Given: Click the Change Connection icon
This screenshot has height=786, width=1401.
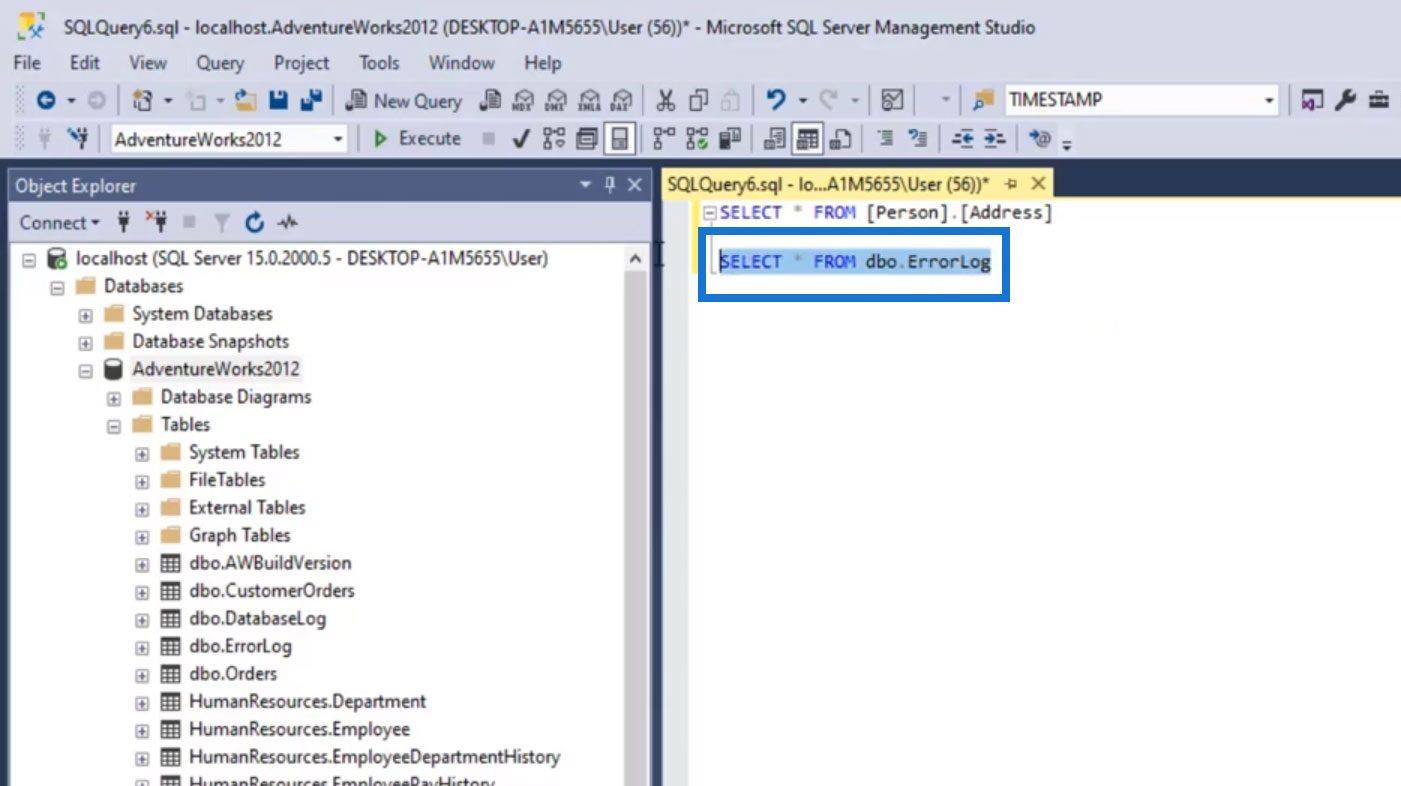Looking at the screenshot, I should pos(77,139).
